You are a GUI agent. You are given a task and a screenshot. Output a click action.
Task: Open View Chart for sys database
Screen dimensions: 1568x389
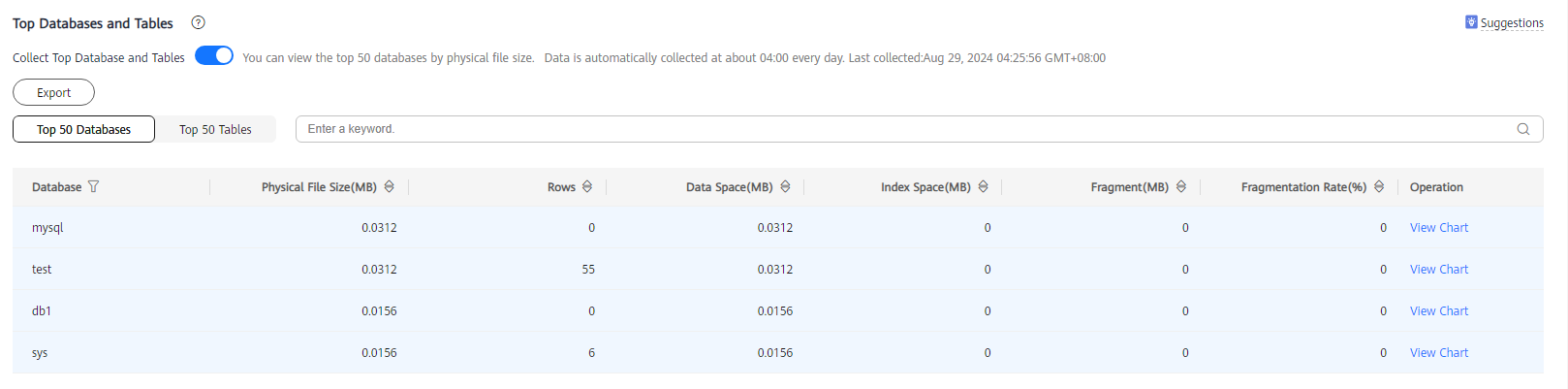(x=1439, y=353)
